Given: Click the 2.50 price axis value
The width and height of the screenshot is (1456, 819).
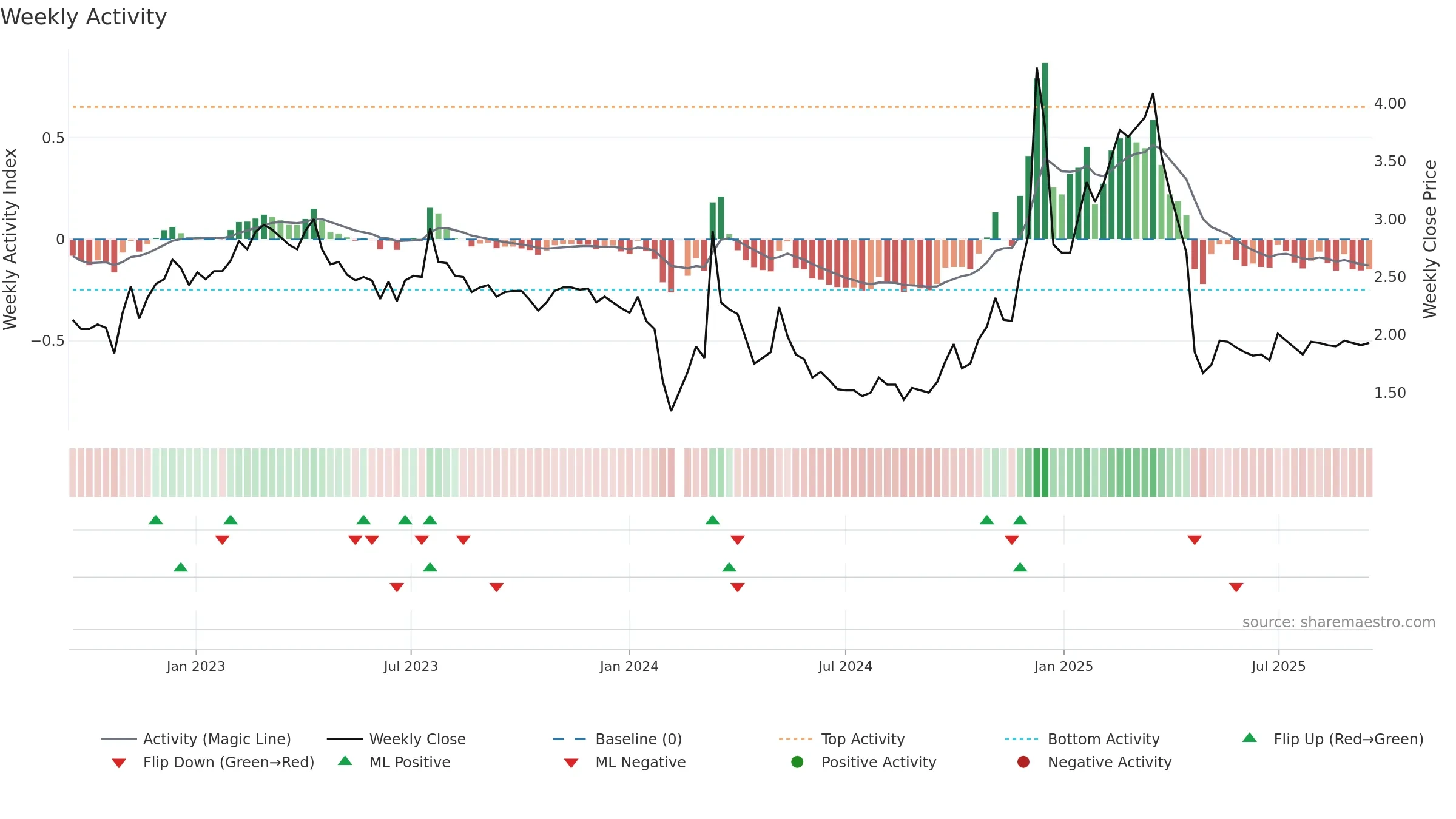Looking at the screenshot, I should 1390,277.
